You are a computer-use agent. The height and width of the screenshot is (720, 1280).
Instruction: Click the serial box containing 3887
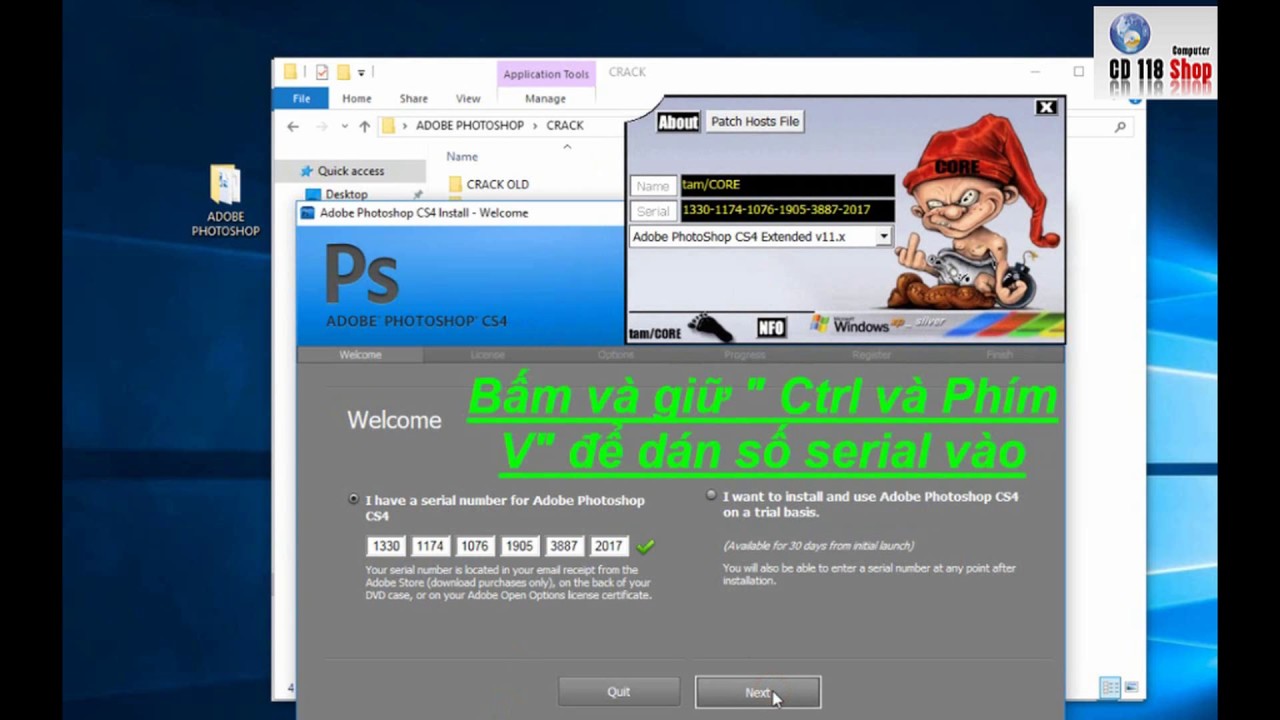pyautogui.click(x=564, y=546)
